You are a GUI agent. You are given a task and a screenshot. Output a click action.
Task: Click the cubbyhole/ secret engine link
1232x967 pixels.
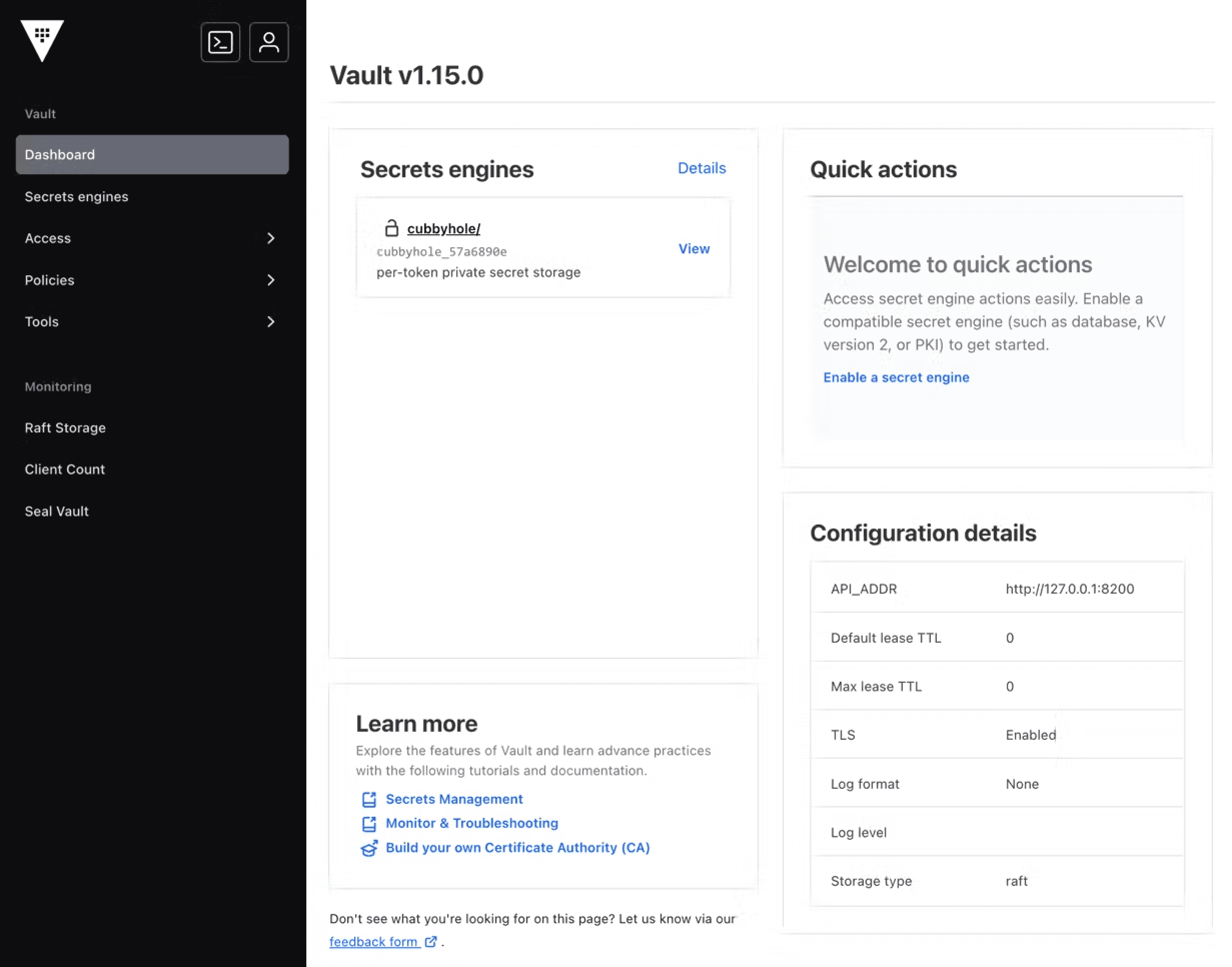pos(443,228)
